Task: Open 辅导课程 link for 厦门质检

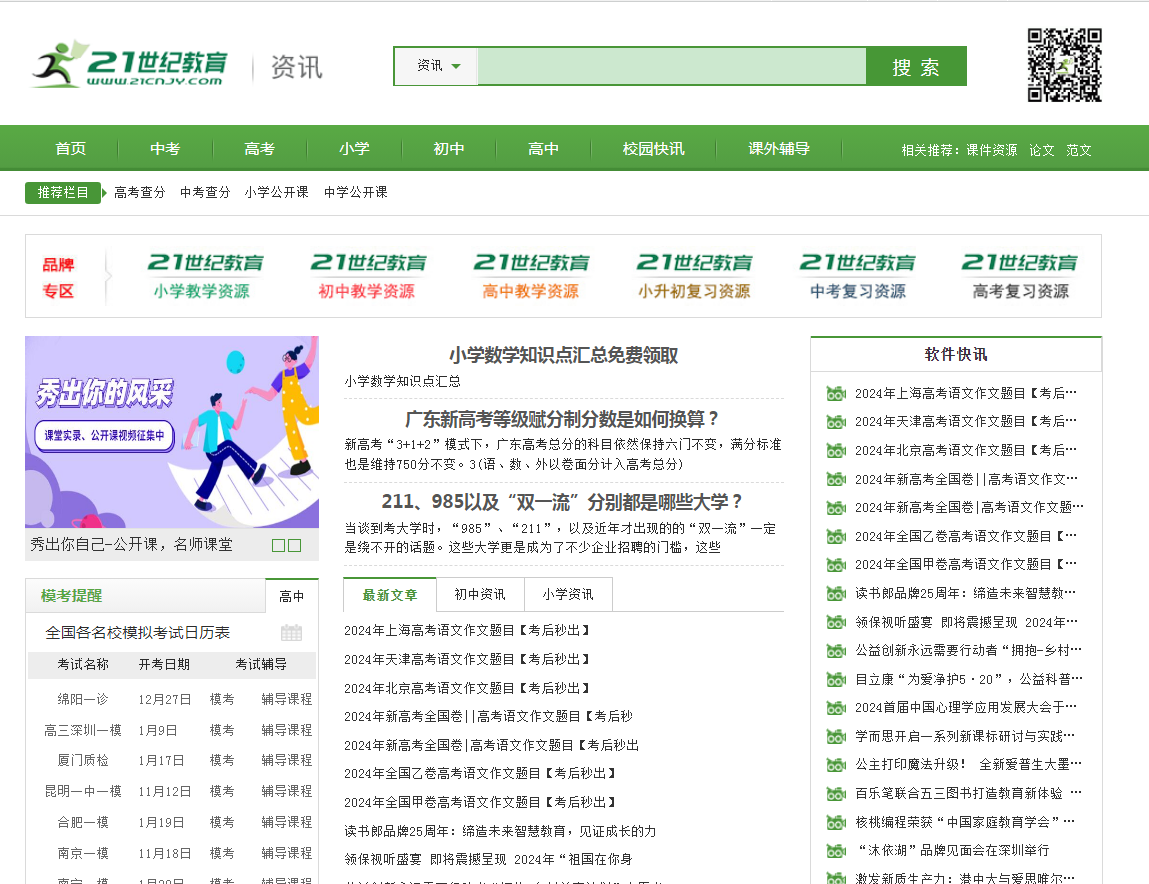Action: [287, 760]
